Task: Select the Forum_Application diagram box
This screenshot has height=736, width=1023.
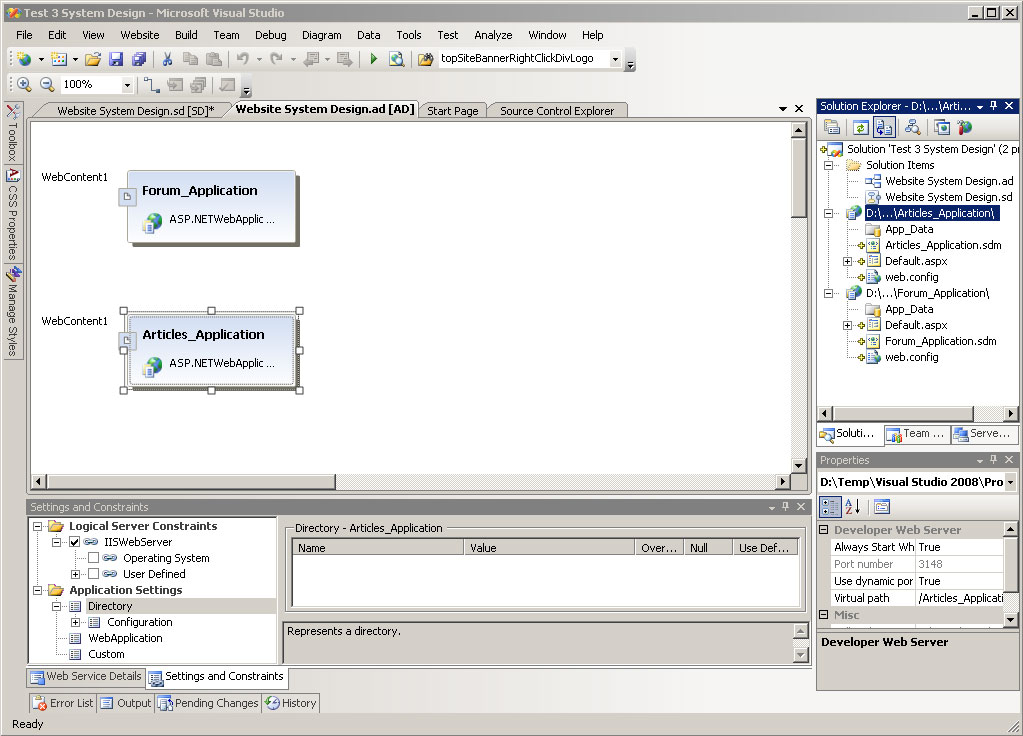Action: [212, 207]
